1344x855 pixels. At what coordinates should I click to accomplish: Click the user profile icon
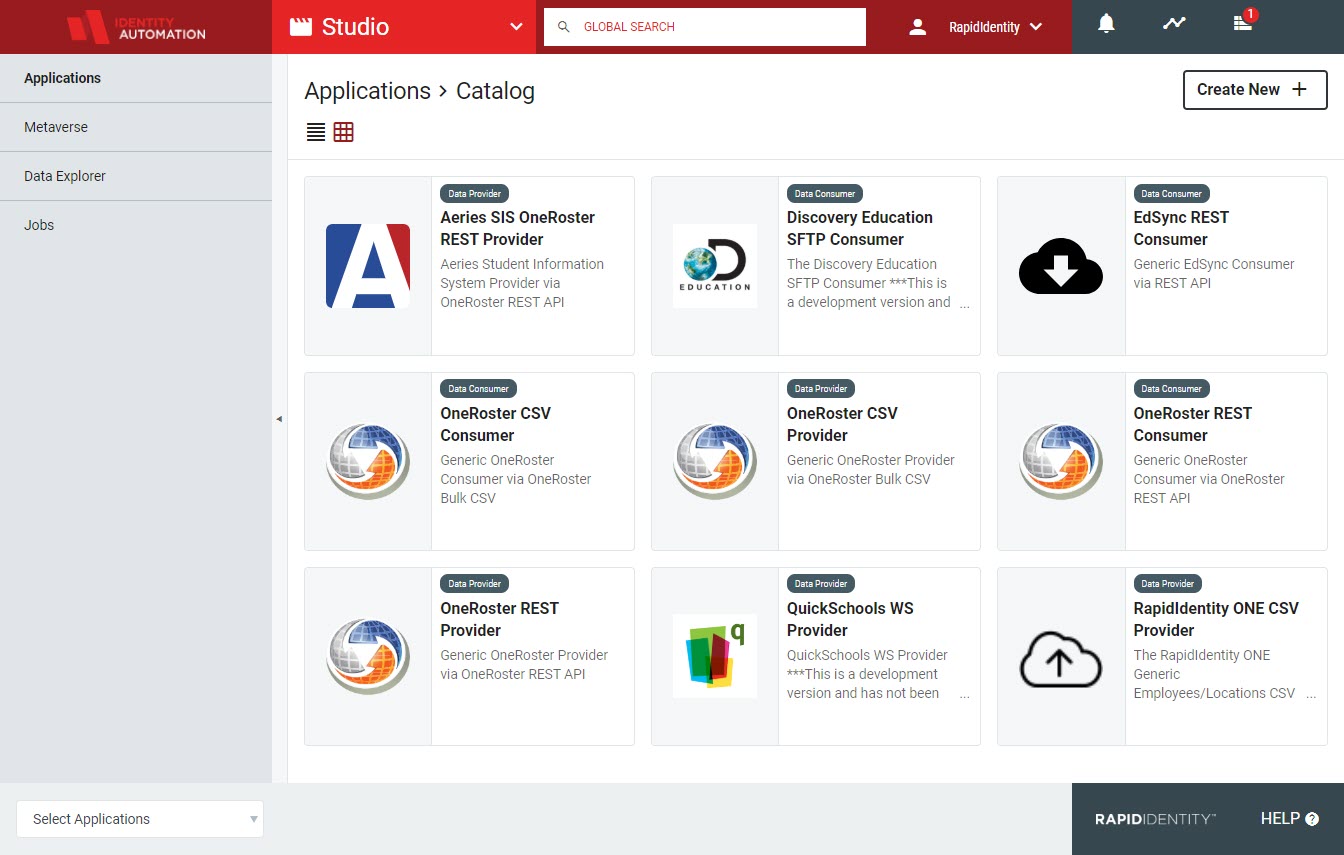(x=918, y=27)
